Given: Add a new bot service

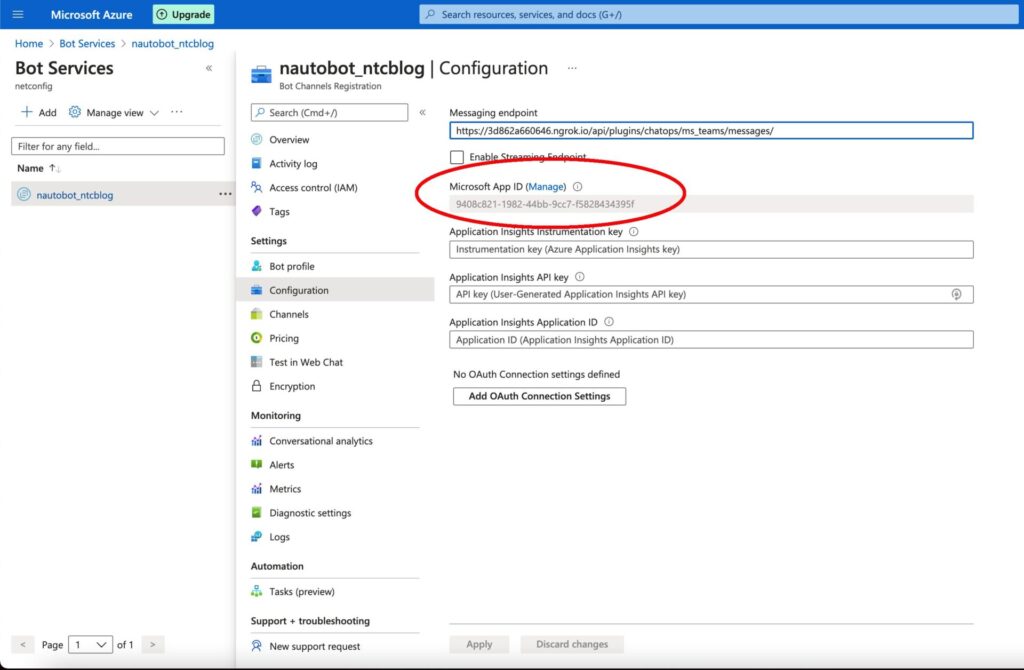Looking at the screenshot, I should (x=39, y=112).
